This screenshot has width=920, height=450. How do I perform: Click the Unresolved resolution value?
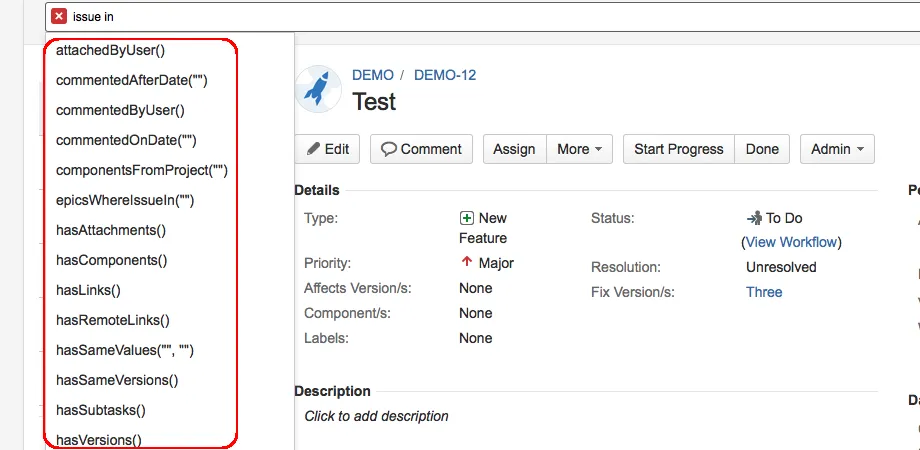click(x=781, y=268)
